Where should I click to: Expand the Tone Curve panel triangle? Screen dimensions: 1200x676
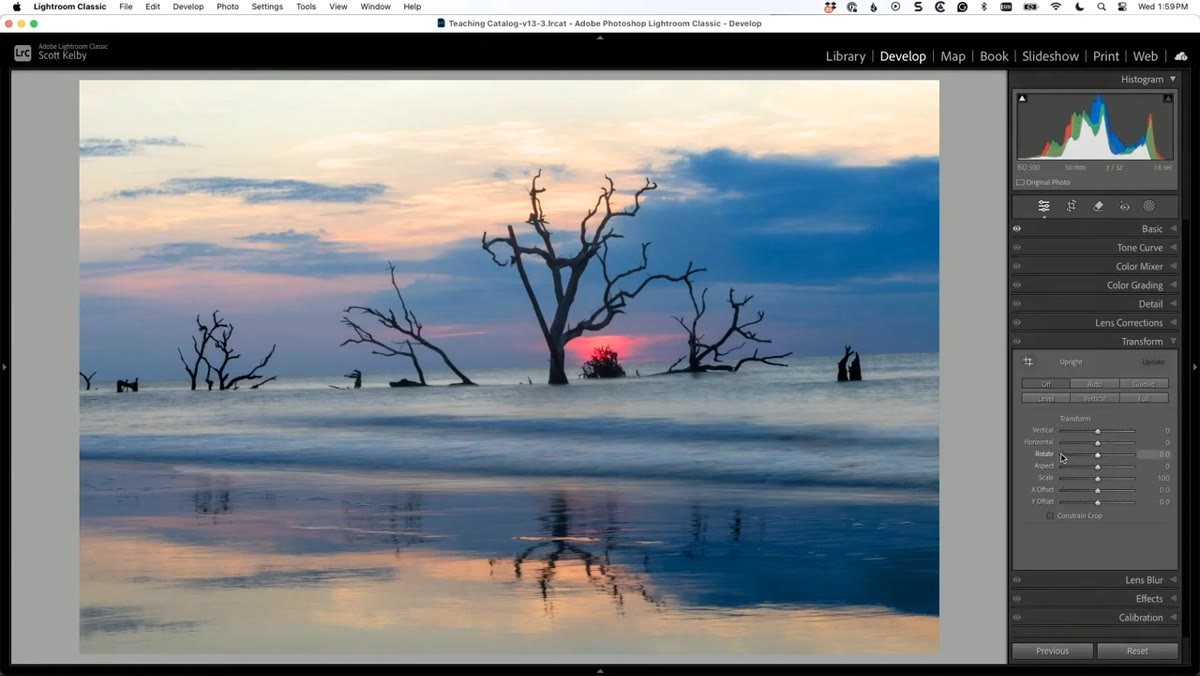coord(1173,248)
